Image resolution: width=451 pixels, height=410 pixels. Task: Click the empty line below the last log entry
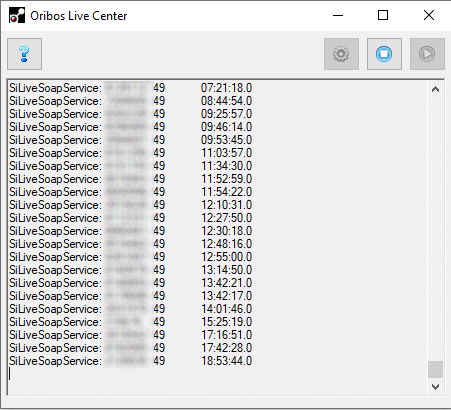217,374
